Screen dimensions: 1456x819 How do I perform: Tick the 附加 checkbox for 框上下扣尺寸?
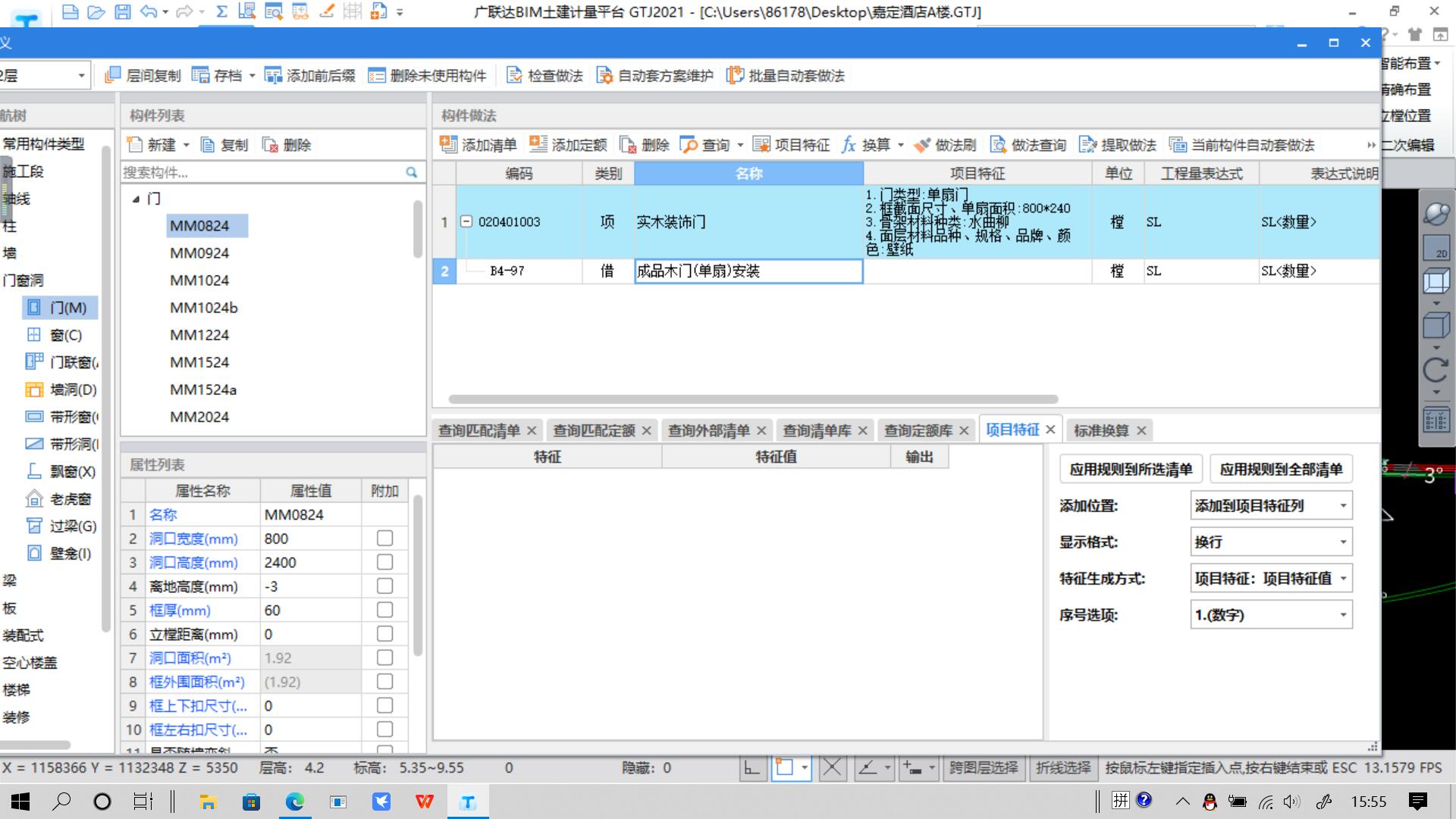click(384, 705)
